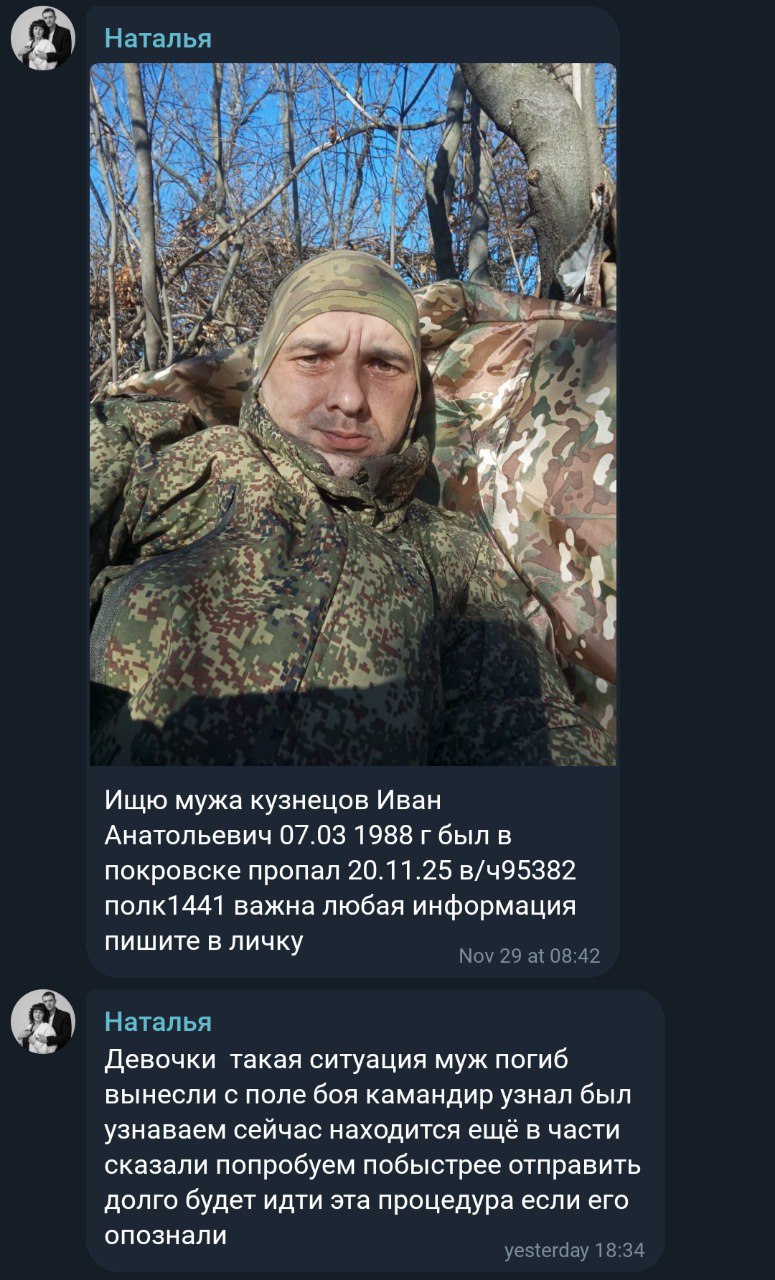Open Наталья's avatar beside the photo message
Image resolution: width=775 pixels, height=1280 pixels.
[42, 38]
